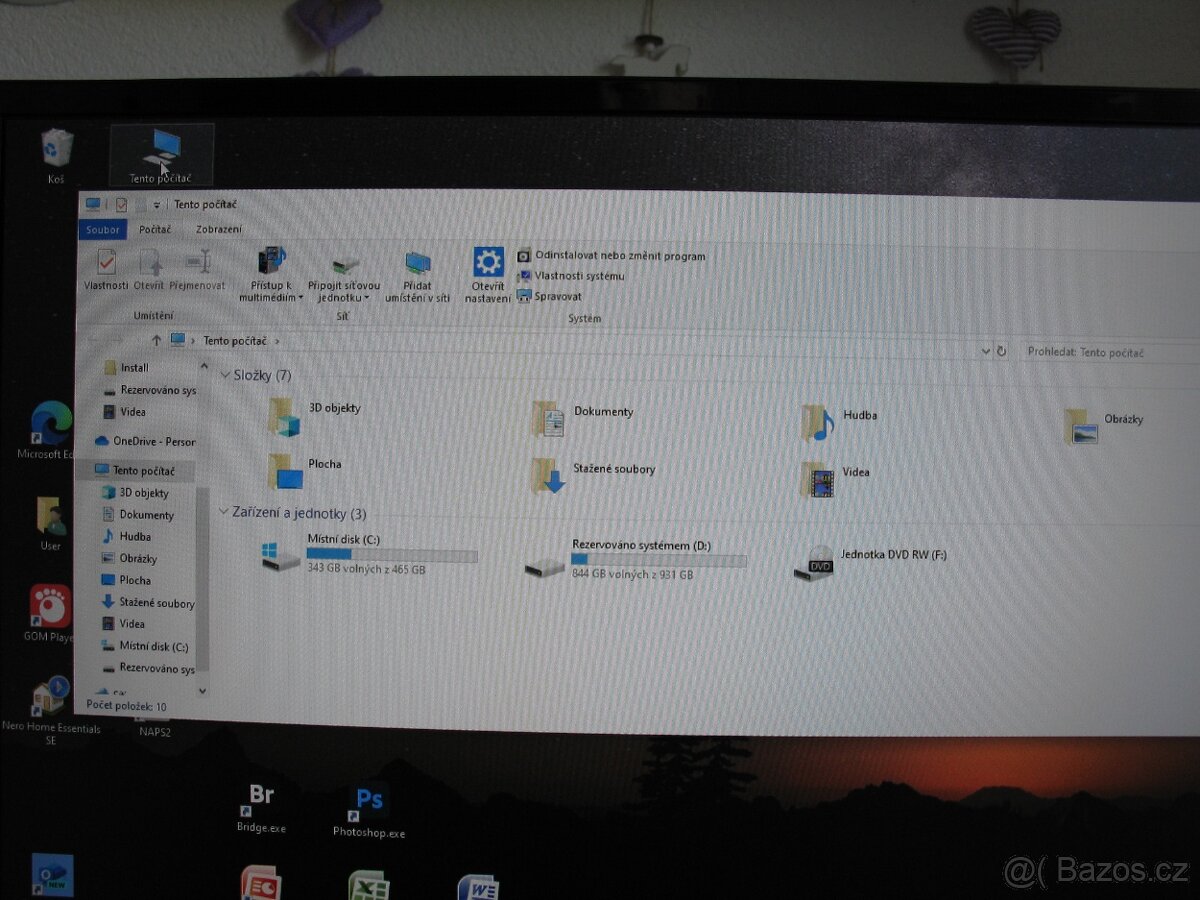Screen dimensions: 1200x900
Task: Open the Hudba music folder
Action: (818, 423)
